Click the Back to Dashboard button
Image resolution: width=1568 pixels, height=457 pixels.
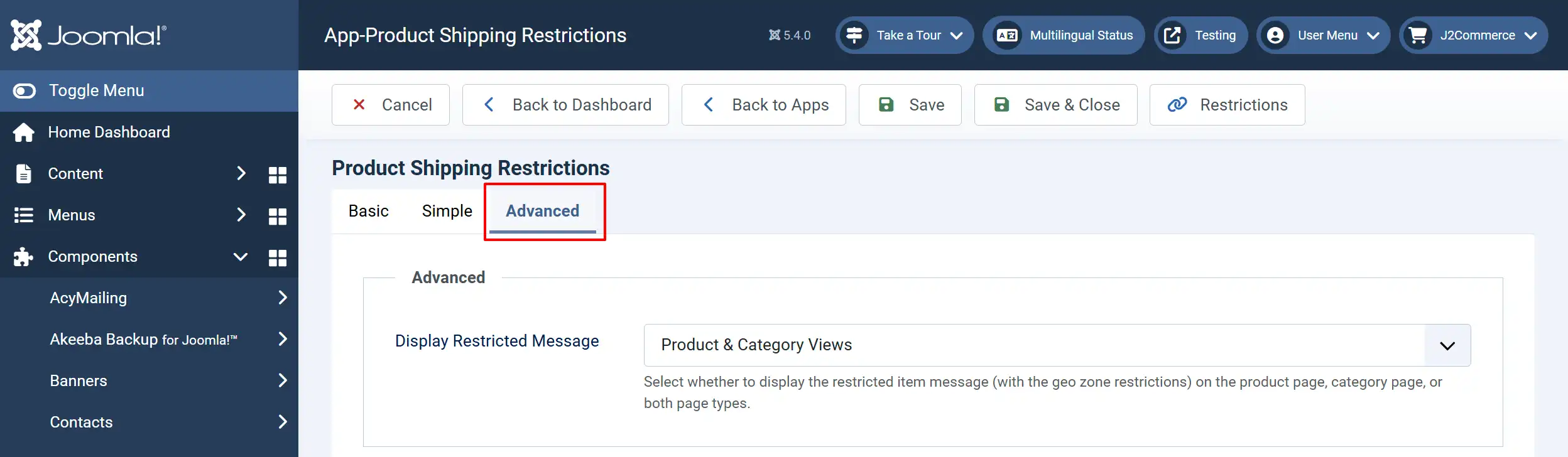(565, 105)
